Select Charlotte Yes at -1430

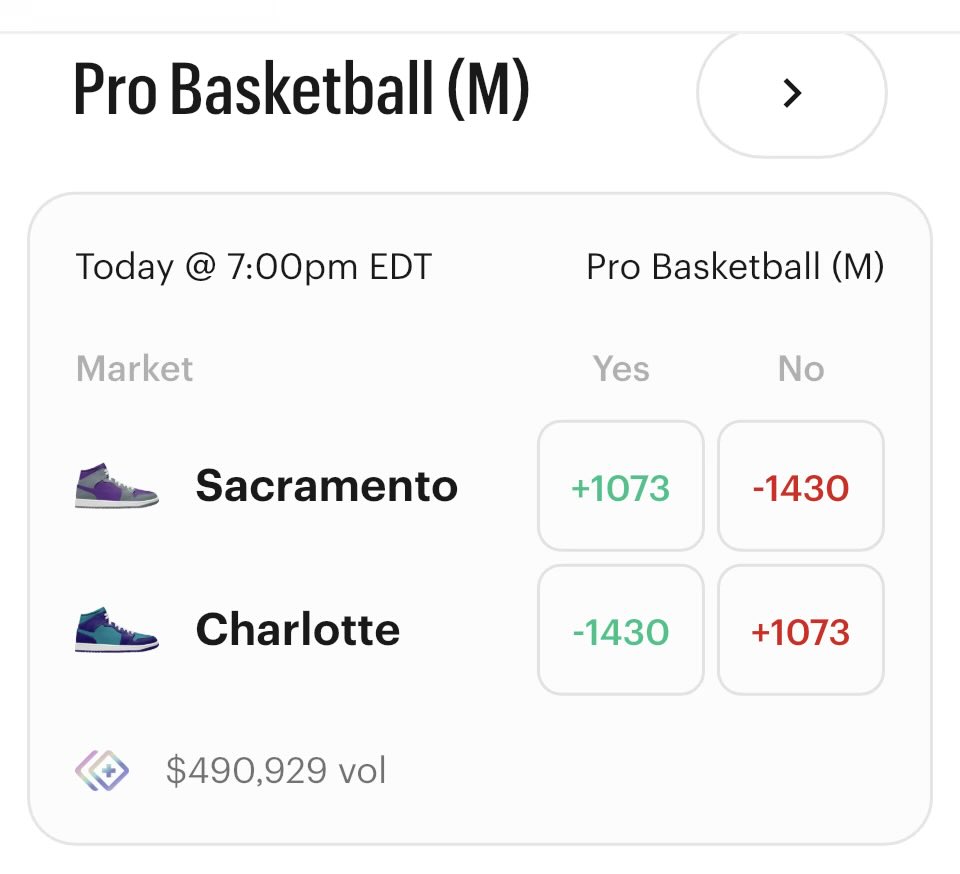(620, 631)
